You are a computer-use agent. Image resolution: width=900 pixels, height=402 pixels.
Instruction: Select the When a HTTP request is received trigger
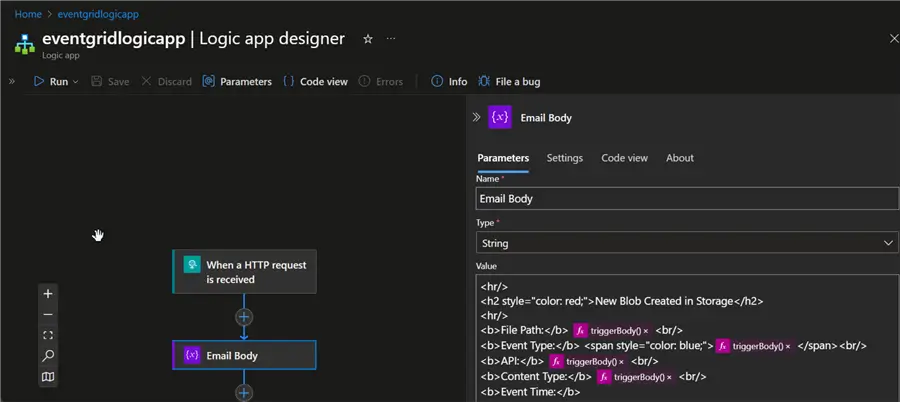tap(244, 272)
